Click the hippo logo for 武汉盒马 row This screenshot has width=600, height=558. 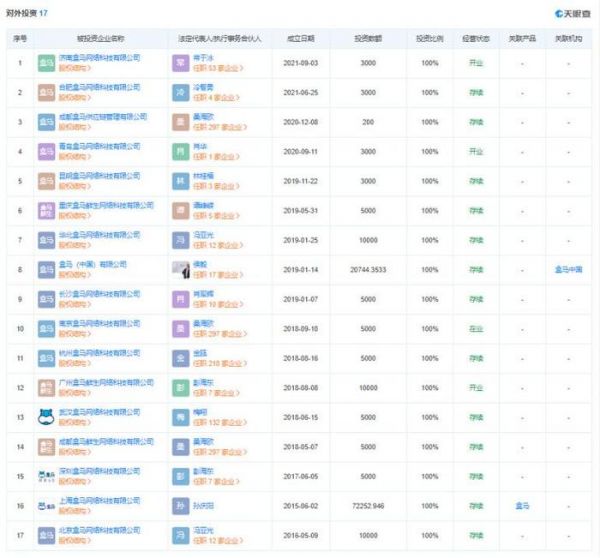click(x=46, y=418)
